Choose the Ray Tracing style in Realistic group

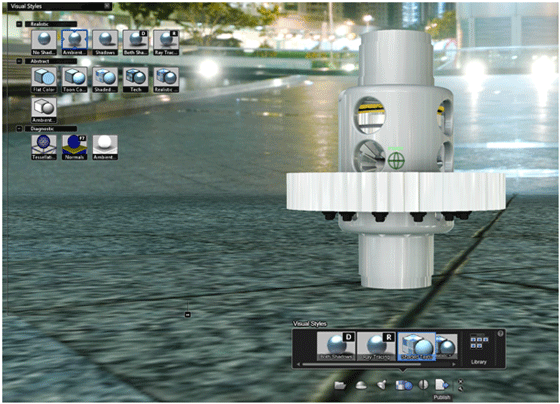[166, 43]
